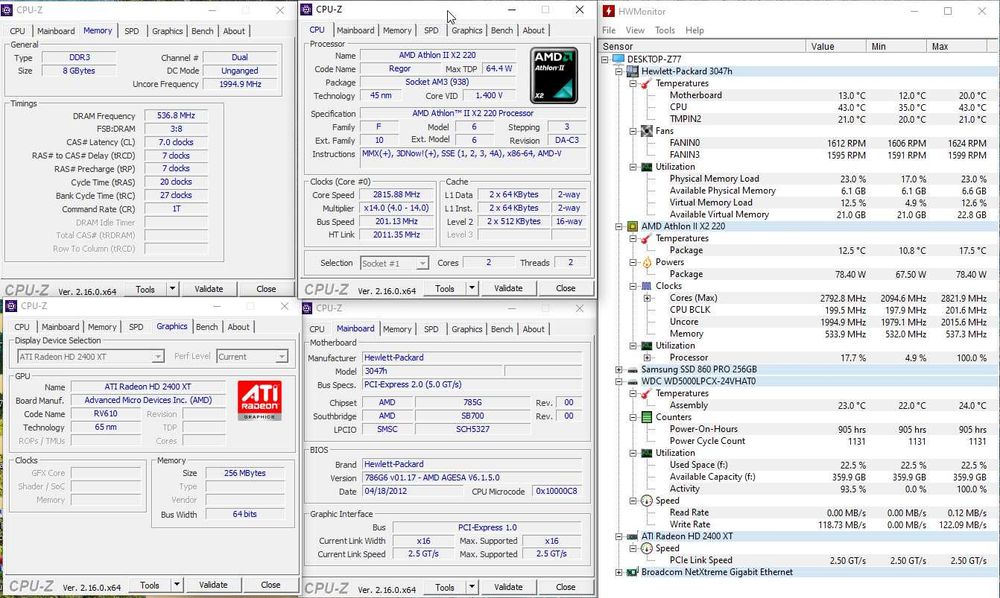Expand the Cores (Max) clock entry

pyautogui.click(x=646, y=298)
